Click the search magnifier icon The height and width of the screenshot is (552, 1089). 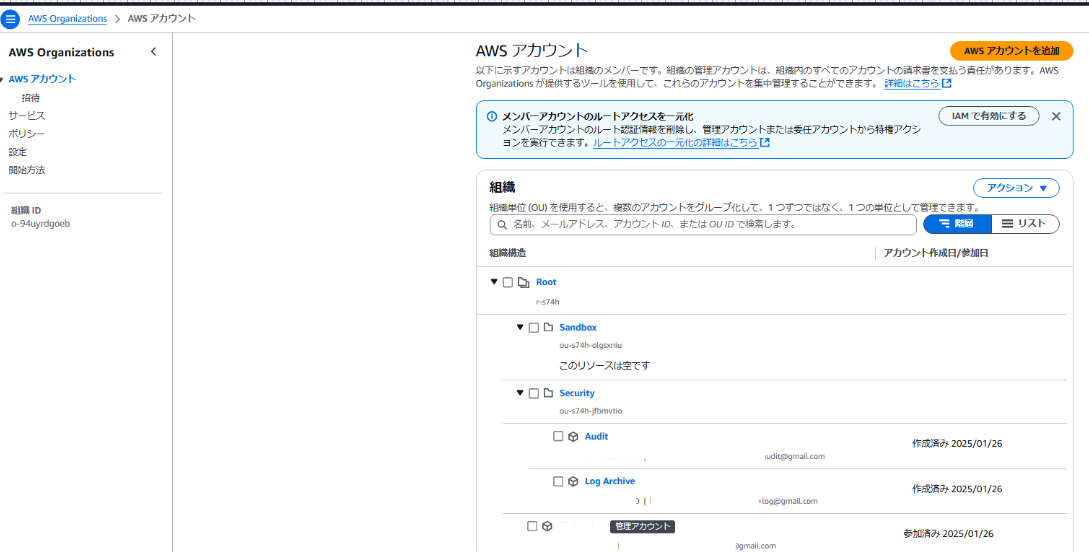click(502, 225)
